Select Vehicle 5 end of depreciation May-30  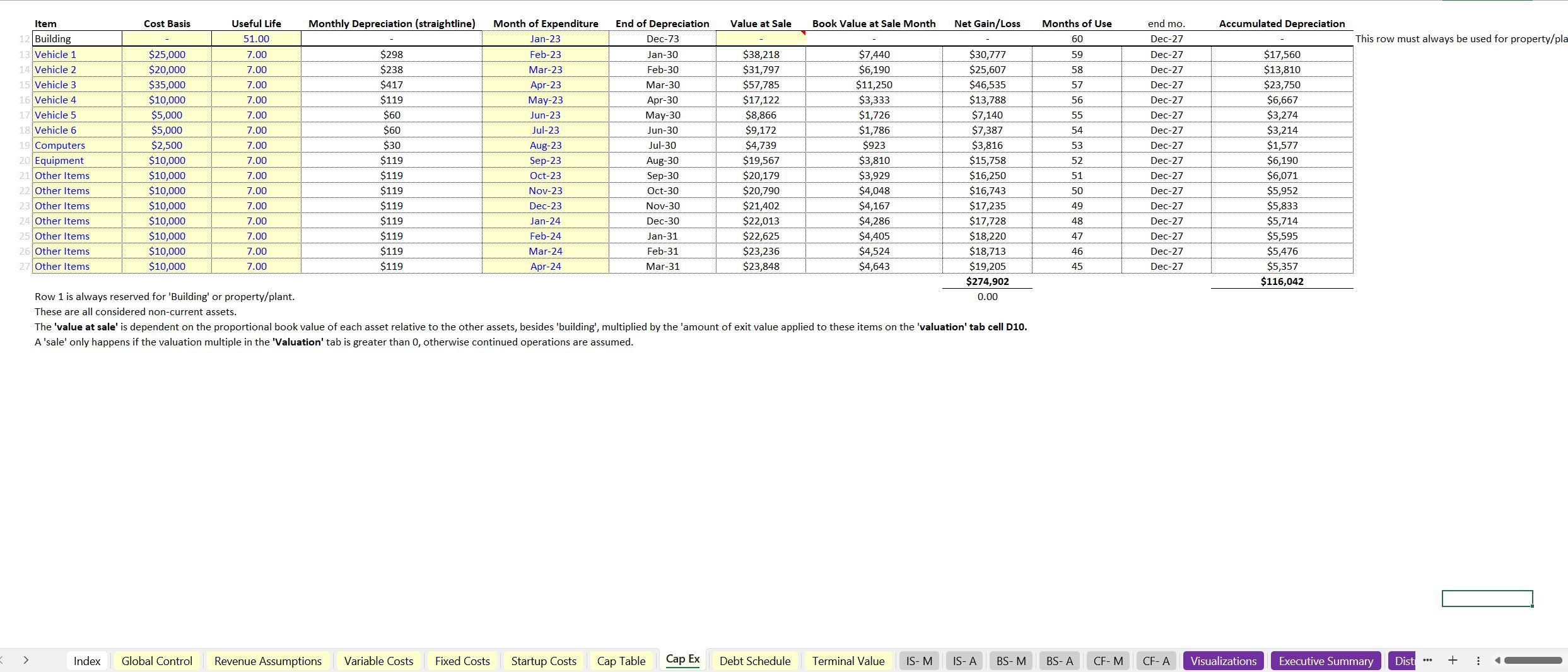(x=662, y=115)
